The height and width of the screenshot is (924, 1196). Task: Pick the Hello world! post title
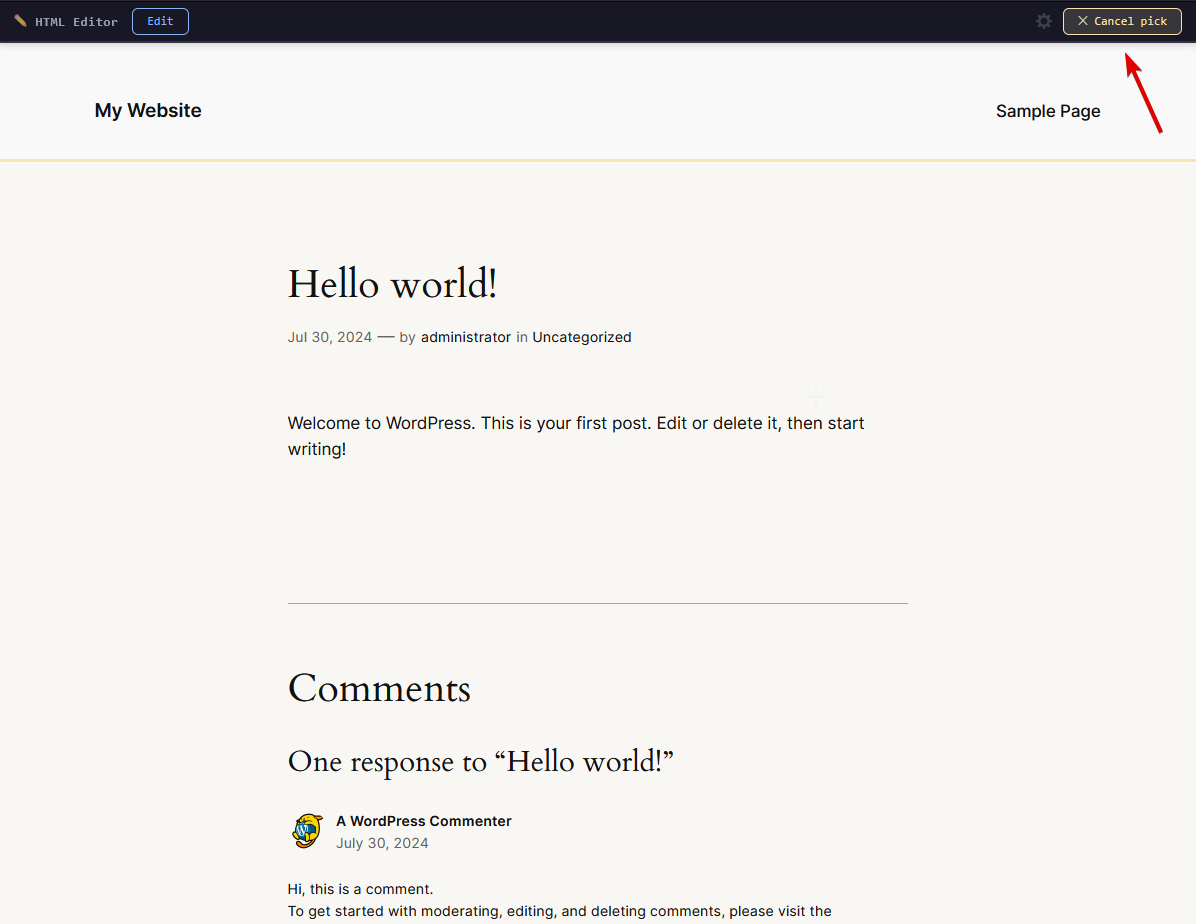pos(392,285)
